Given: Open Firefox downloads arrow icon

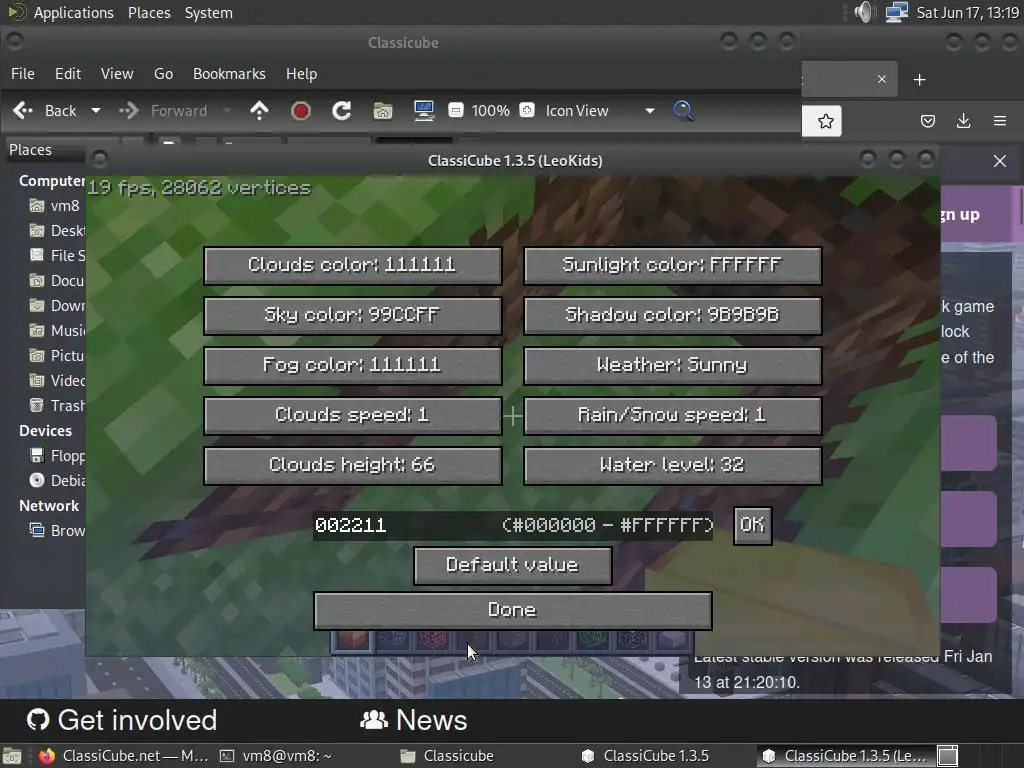Looking at the screenshot, I should [963, 121].
